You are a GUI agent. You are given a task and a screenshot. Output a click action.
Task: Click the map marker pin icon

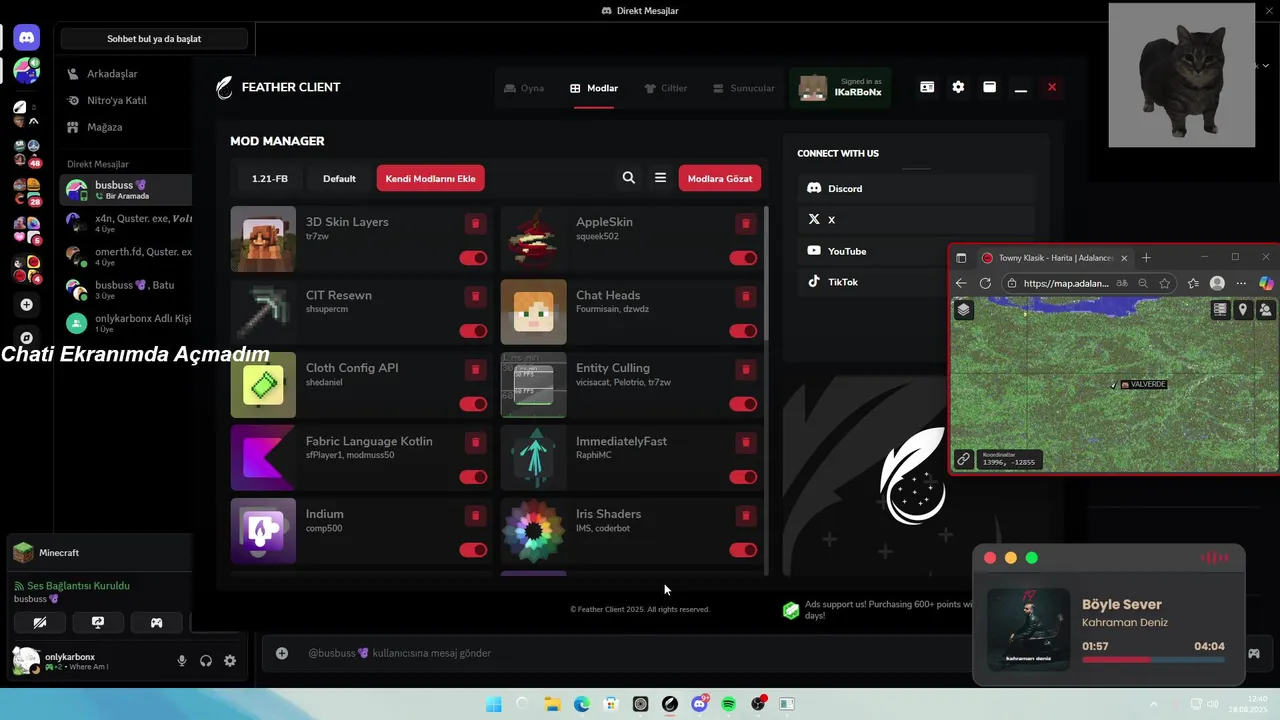click(x=1243, y=310)
